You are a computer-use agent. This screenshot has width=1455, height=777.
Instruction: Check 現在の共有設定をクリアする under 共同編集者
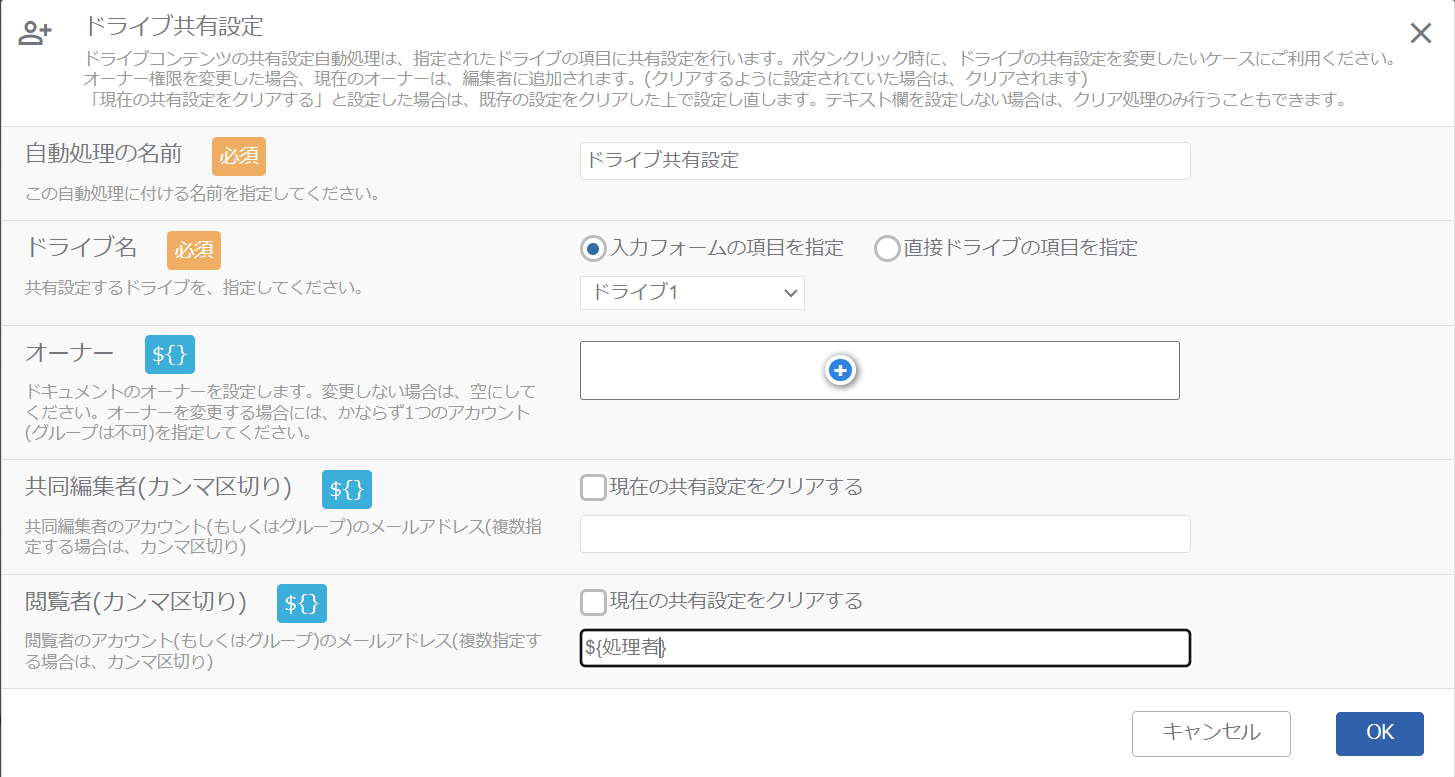point(593,487)
